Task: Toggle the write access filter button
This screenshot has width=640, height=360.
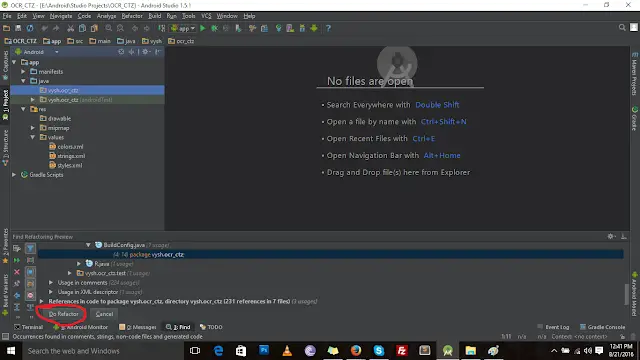Action: point(30,284)
